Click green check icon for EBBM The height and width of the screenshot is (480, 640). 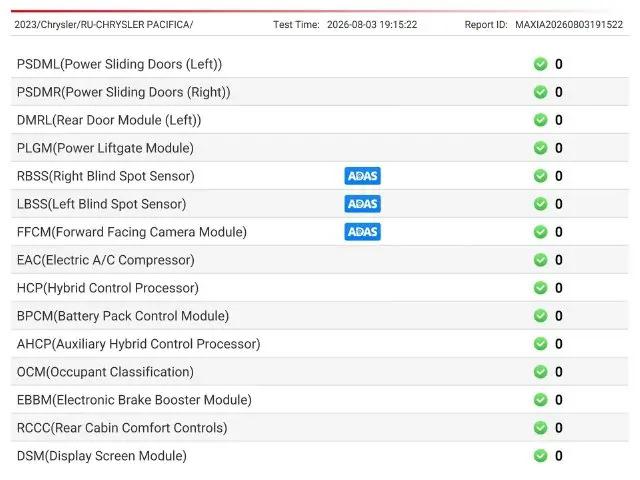[x=540, y=400]
